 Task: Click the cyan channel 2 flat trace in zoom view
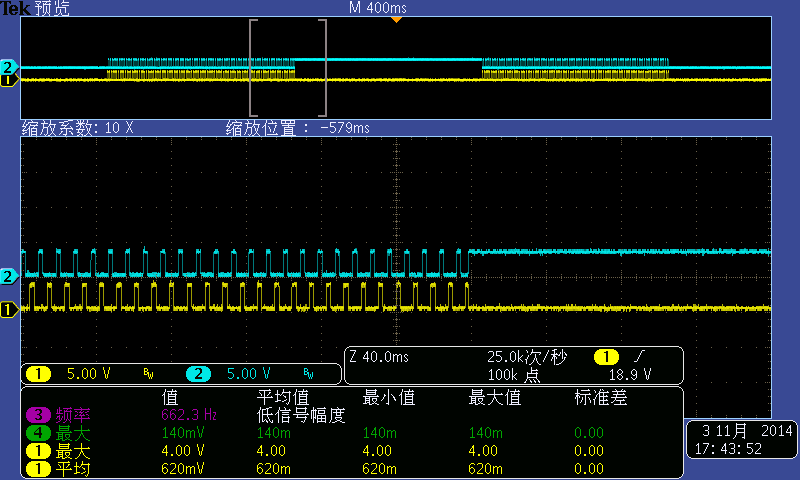tap(620, 251)
